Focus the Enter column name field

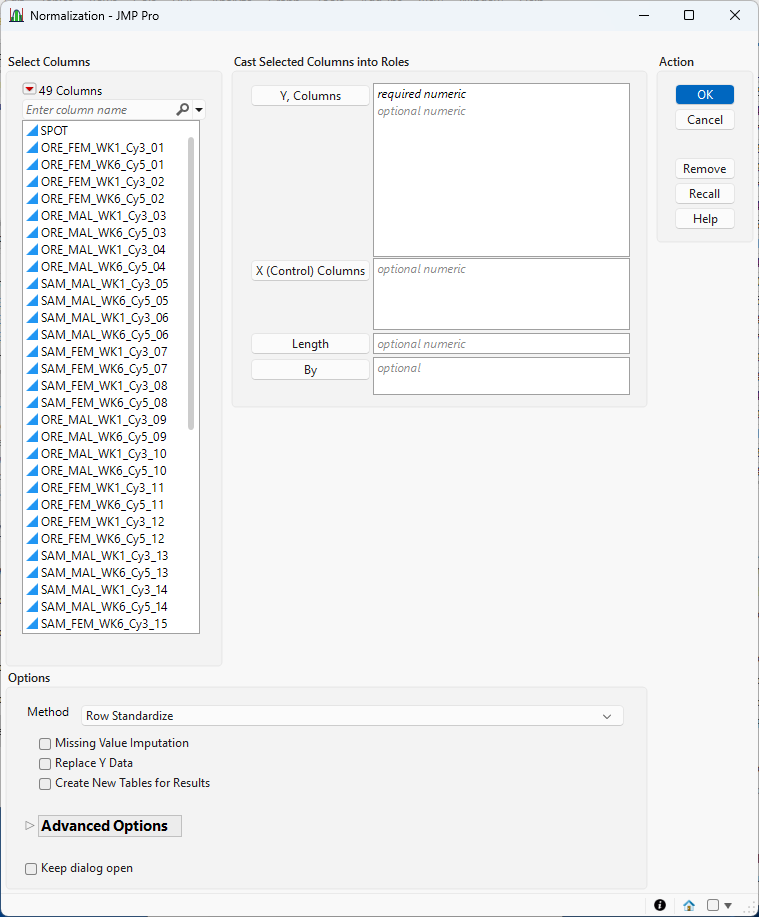click(99, 109)
